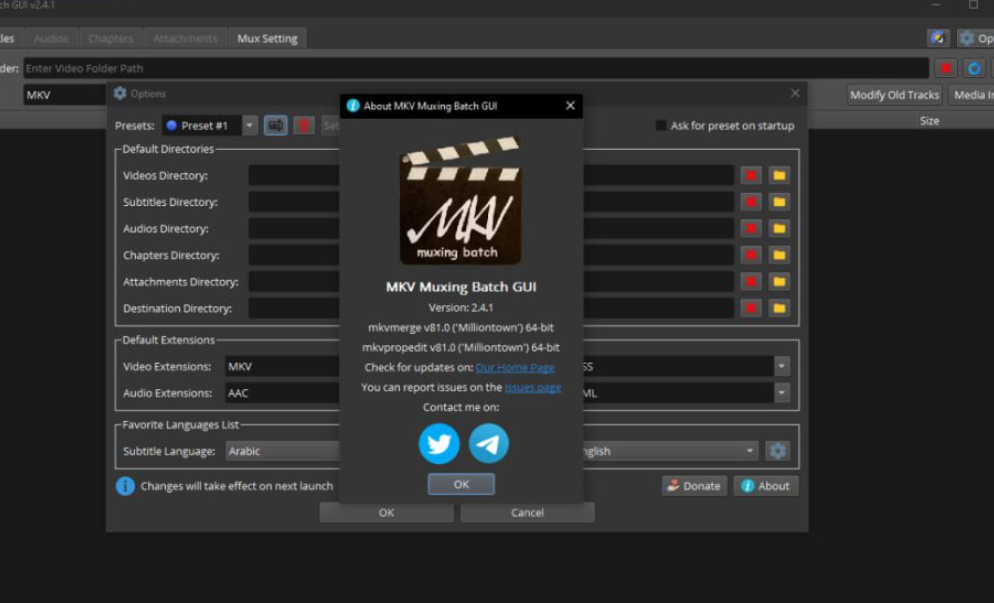
Task: Click the Enter Video Folder Path field
Action: click(476, 68)
